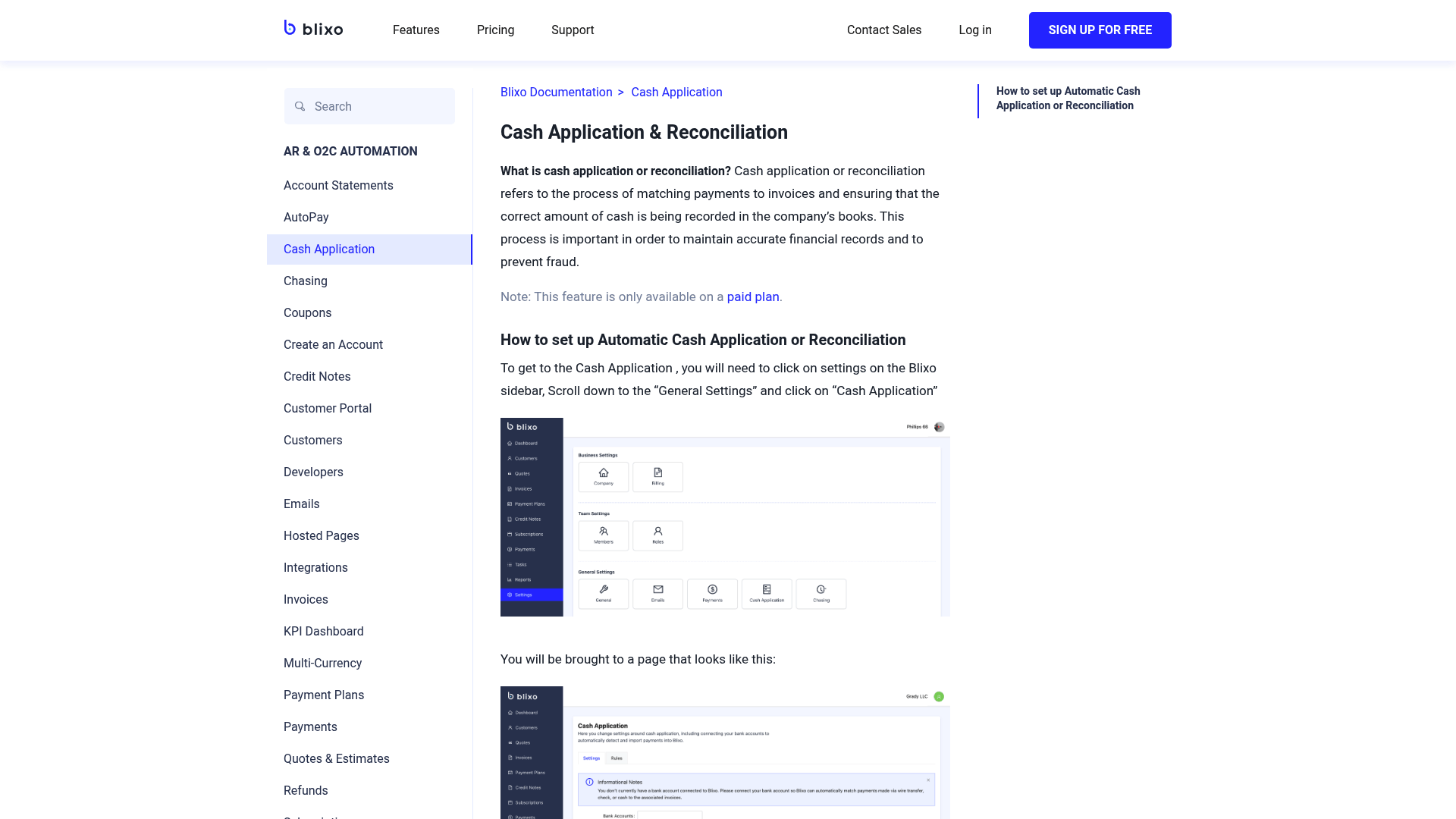The image size is (1456, 819).
Task: Select the Payments dollar settings icon
Action: (x=712, y=594)
